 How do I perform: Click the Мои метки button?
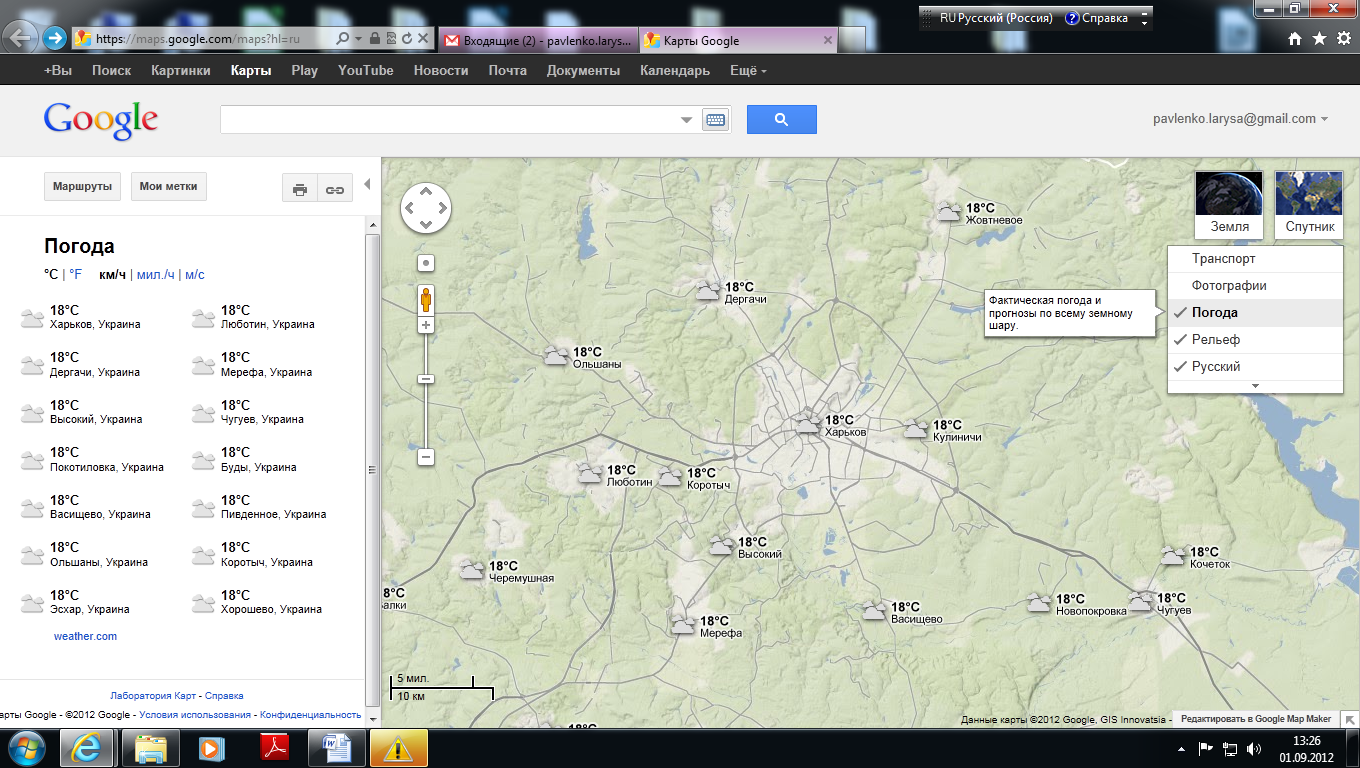[x=169, y=186]
